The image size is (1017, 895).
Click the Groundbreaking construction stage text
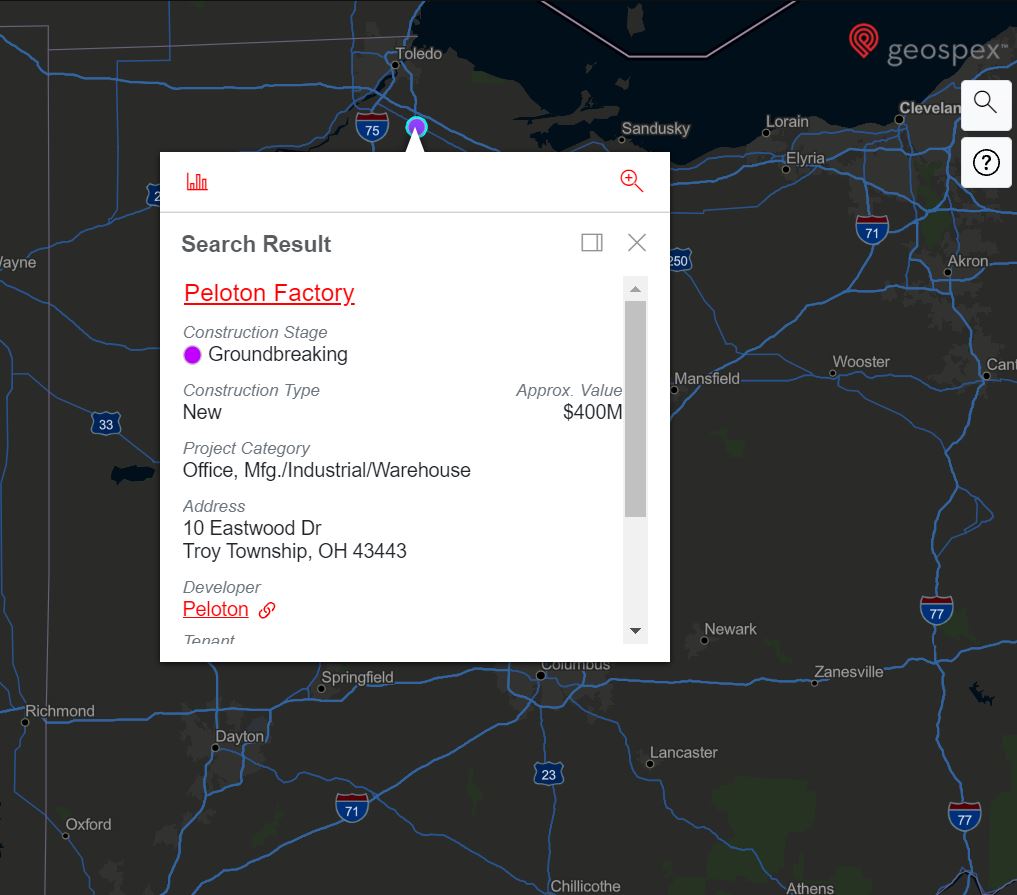click(x=278, y=354)
